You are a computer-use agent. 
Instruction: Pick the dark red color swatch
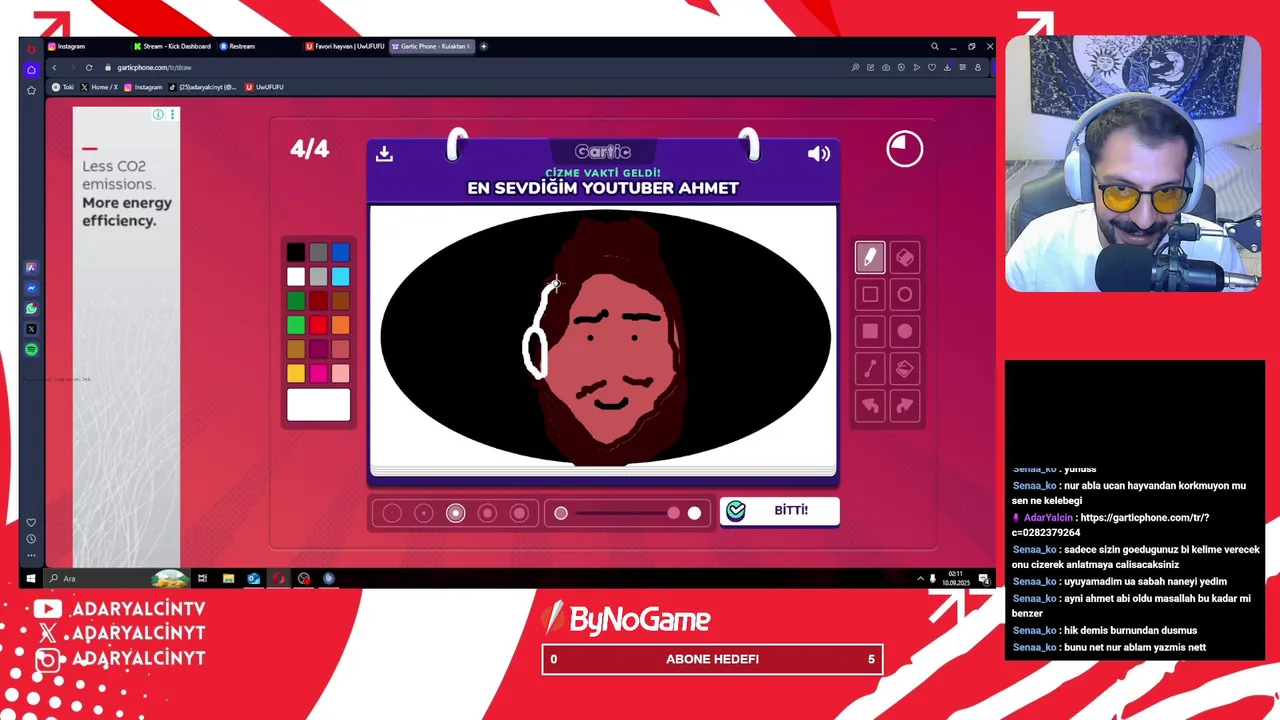point(318,301)
